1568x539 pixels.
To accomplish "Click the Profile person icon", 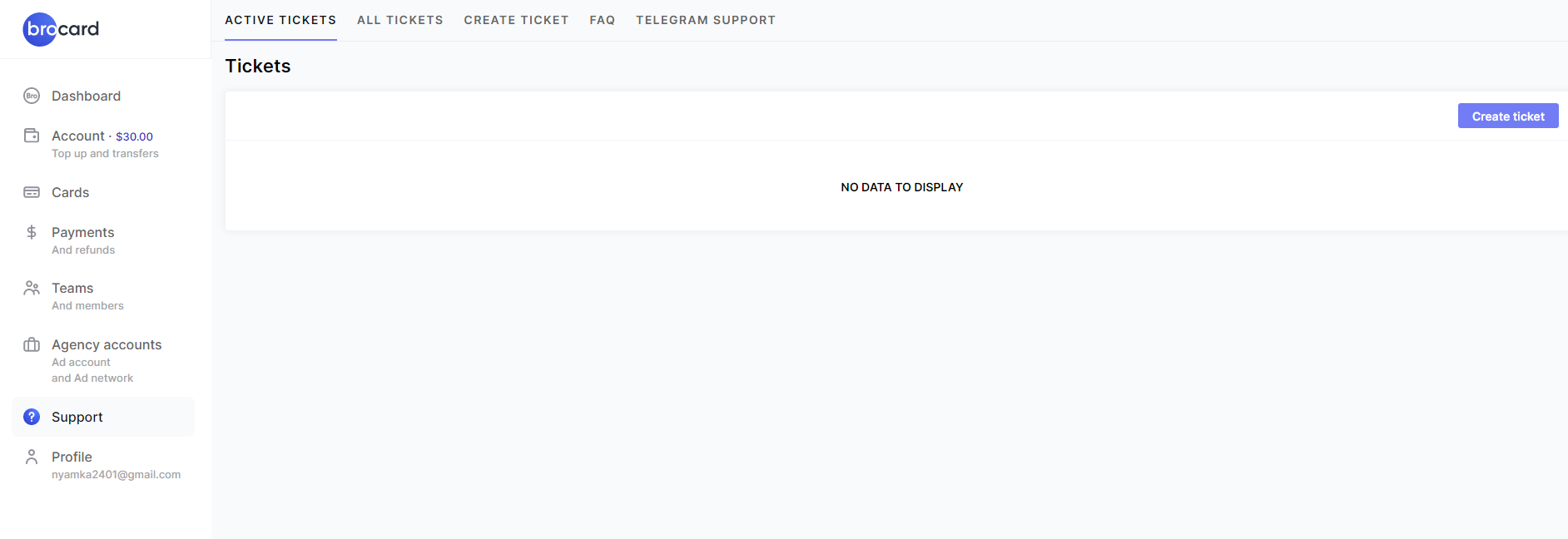I will pos(32,457).
